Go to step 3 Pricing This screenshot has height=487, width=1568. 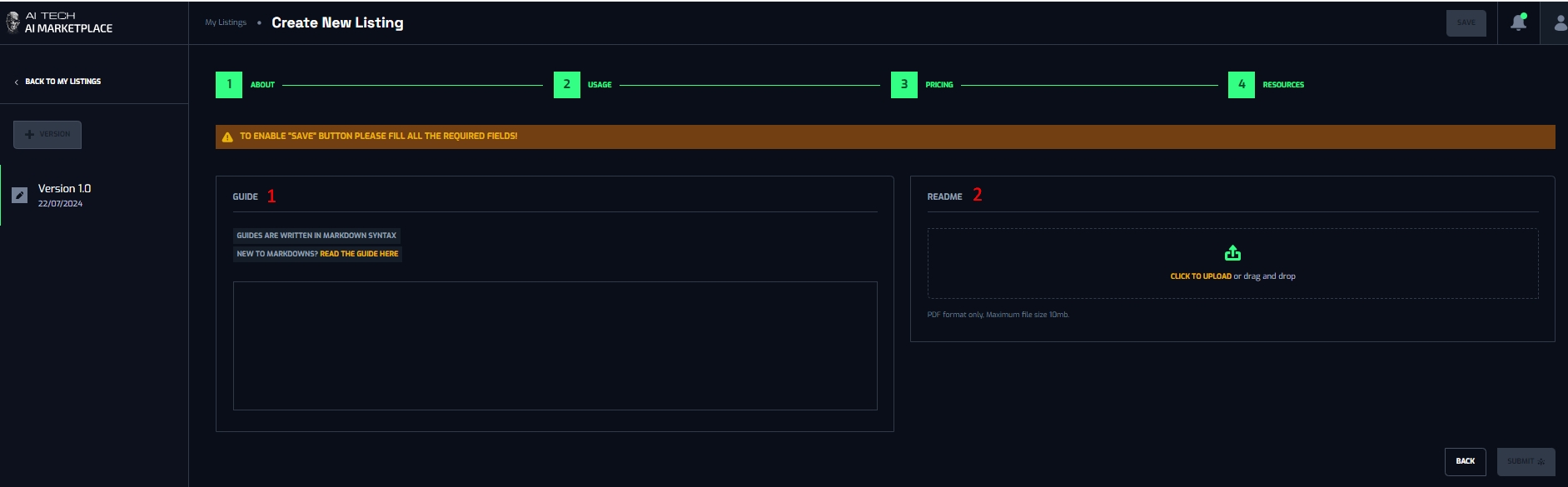[903, 85]
